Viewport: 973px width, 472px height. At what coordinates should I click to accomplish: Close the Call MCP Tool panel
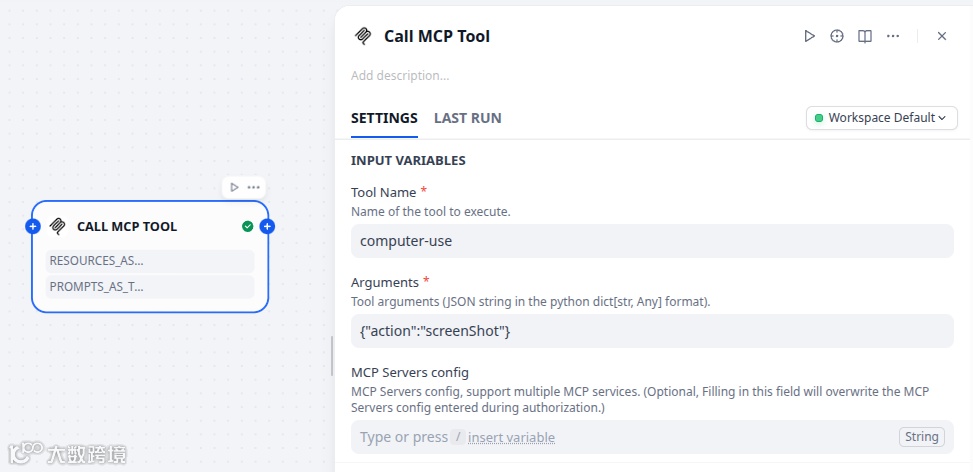(x=942, y=36)
